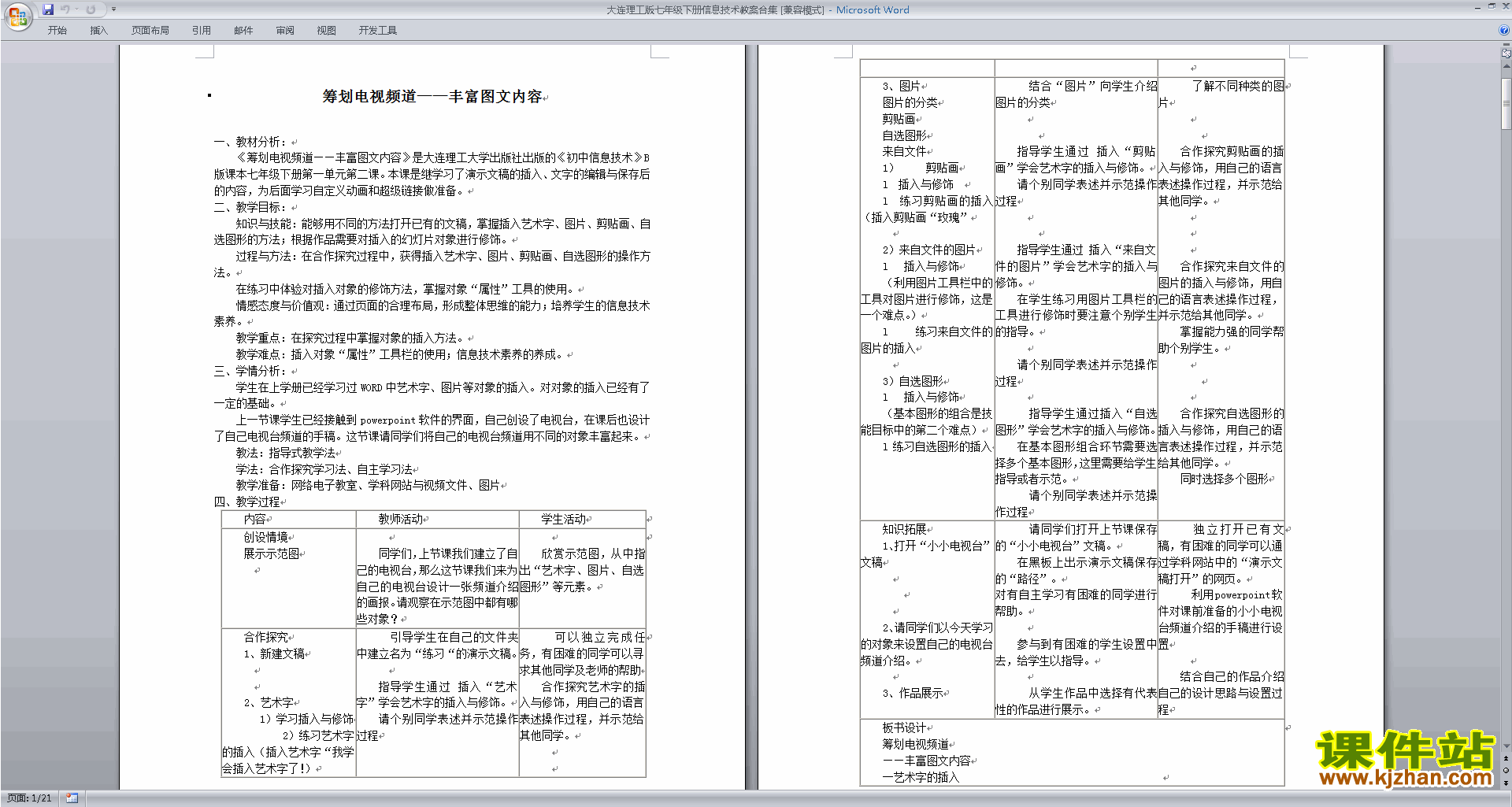Open the Office Button menu
Image resolution: width=1512 pixels, height=807 pixels.
pos(17,16)
